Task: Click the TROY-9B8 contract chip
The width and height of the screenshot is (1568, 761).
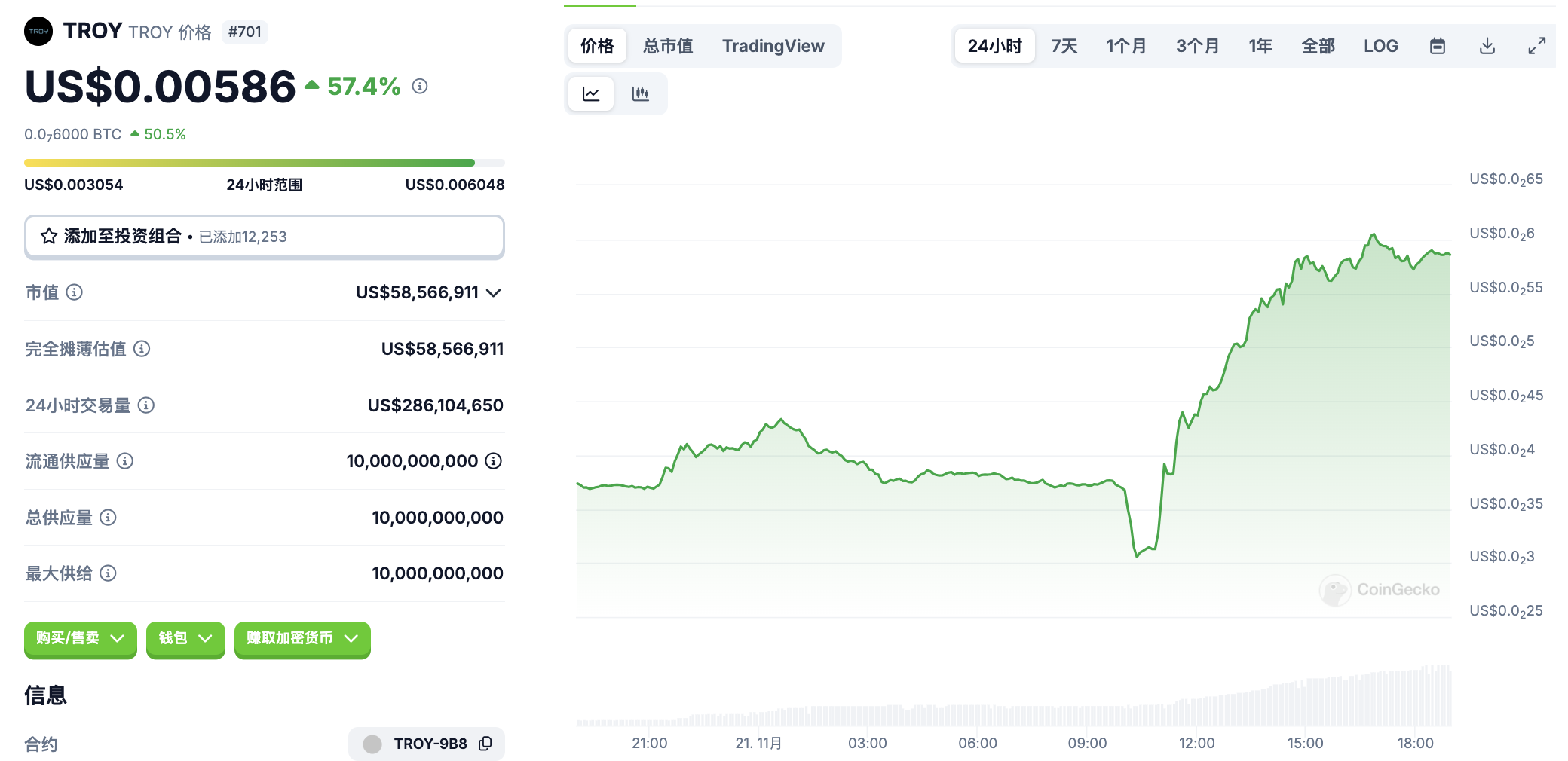Action: 427,744
